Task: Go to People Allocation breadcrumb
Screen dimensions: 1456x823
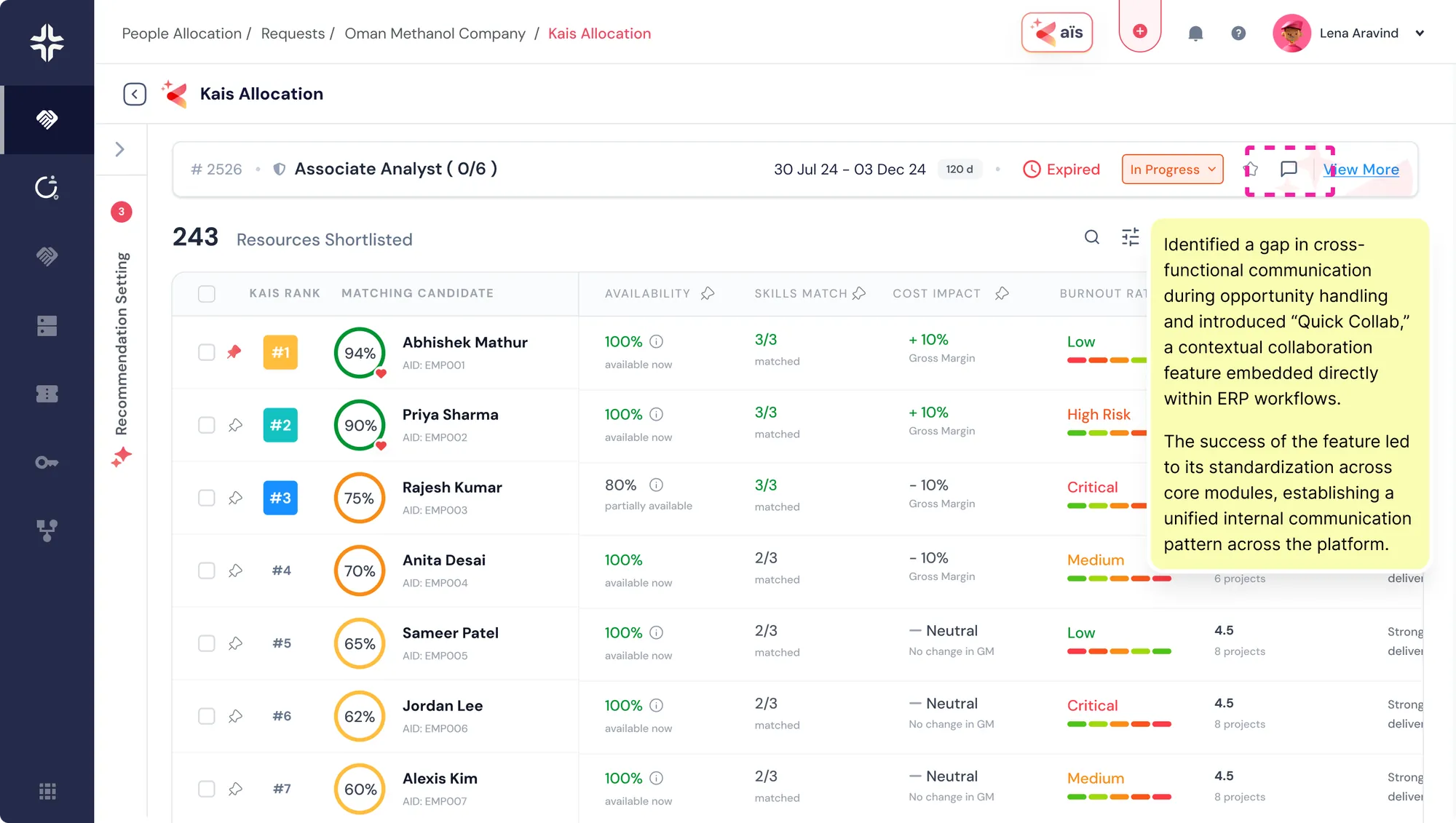Action: [181, 33]
